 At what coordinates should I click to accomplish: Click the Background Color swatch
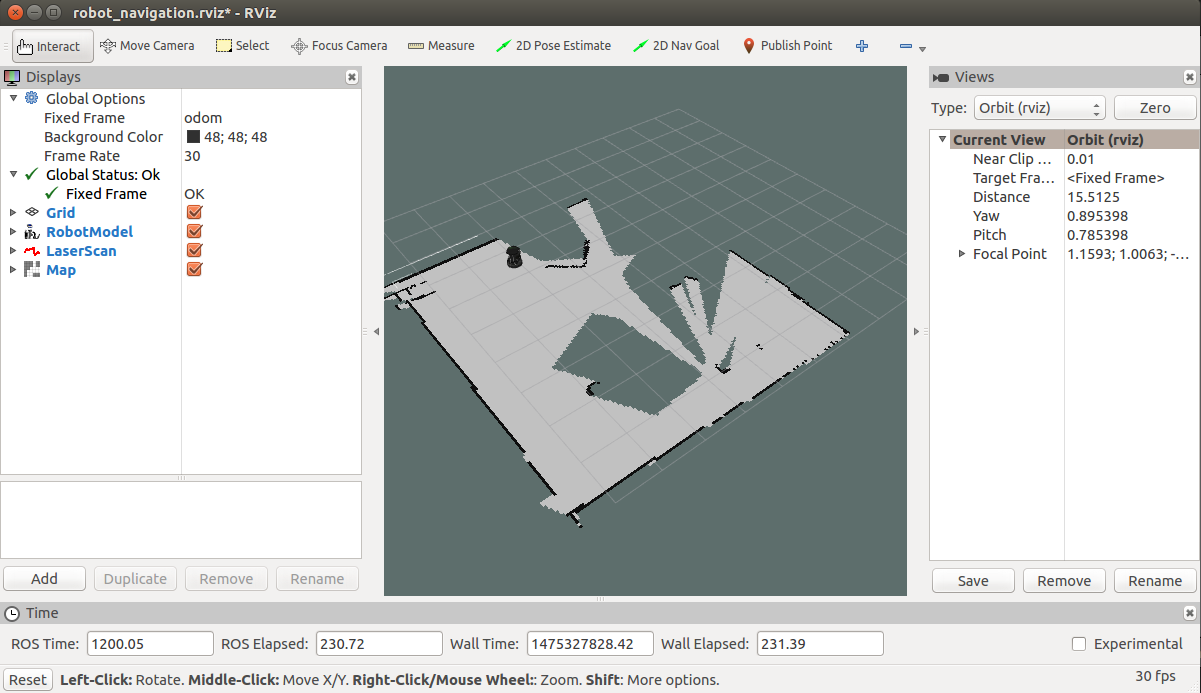pos(193,137)
